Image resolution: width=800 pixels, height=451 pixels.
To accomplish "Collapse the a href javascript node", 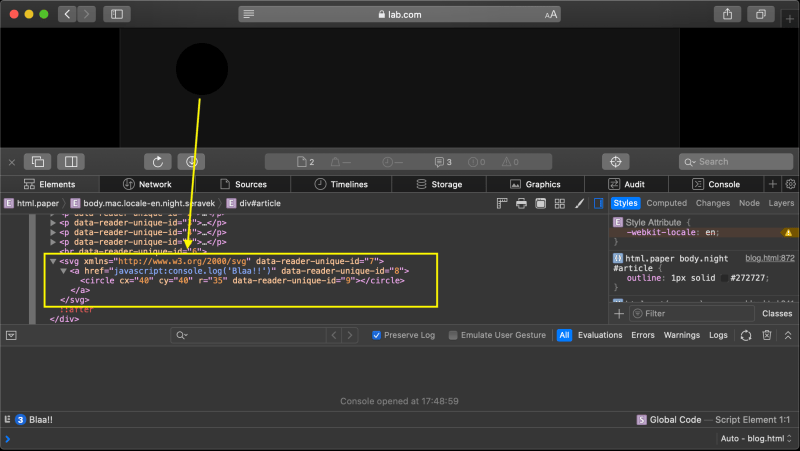I will (63, 271).
